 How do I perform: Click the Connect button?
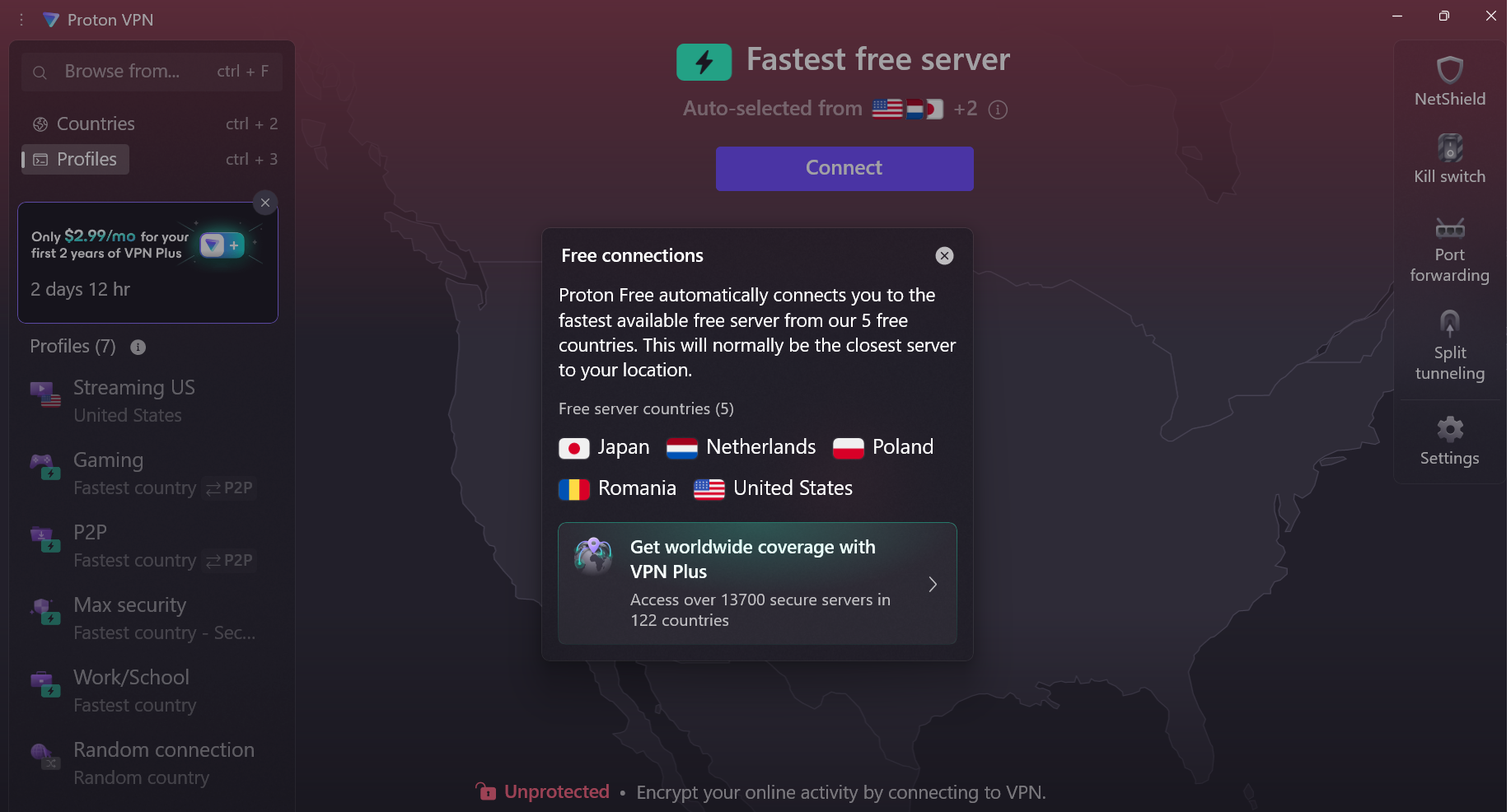click(844, 168)
